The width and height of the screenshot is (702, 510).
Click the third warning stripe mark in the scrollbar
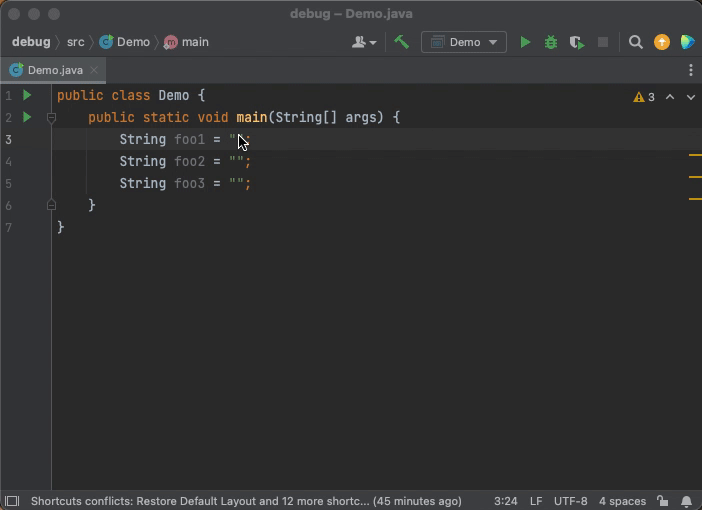click(x=695, y=198)
